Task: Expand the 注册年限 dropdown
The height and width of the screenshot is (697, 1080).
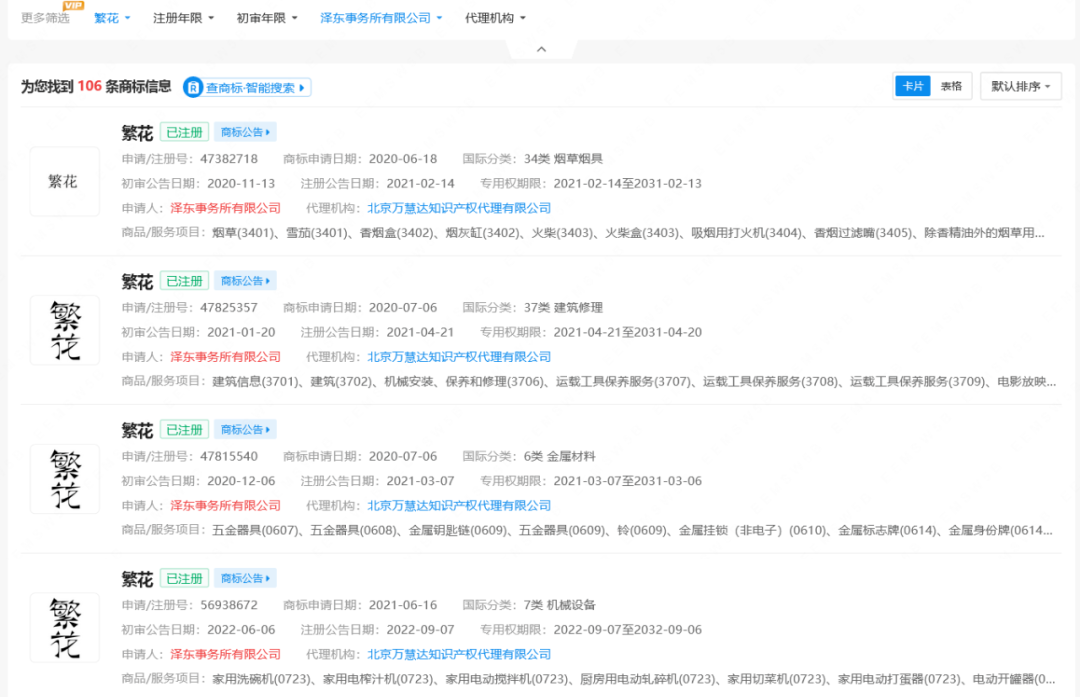Action: pos(183,18)
